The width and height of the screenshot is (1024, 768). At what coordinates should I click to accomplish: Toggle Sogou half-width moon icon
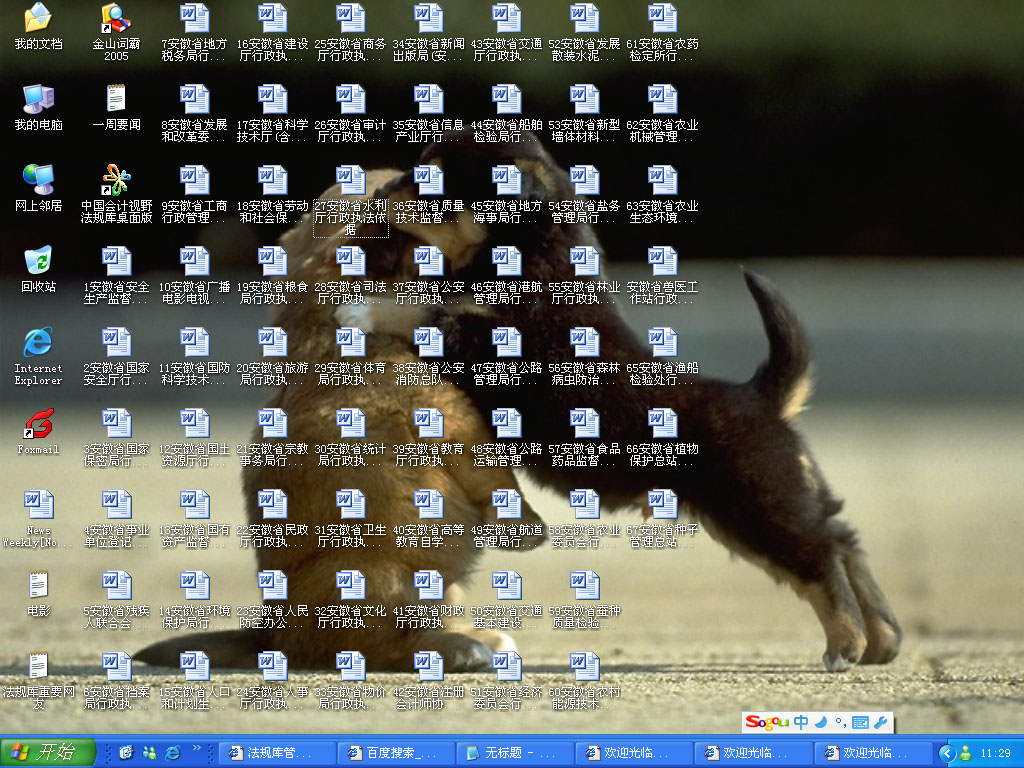click(821, 722)
